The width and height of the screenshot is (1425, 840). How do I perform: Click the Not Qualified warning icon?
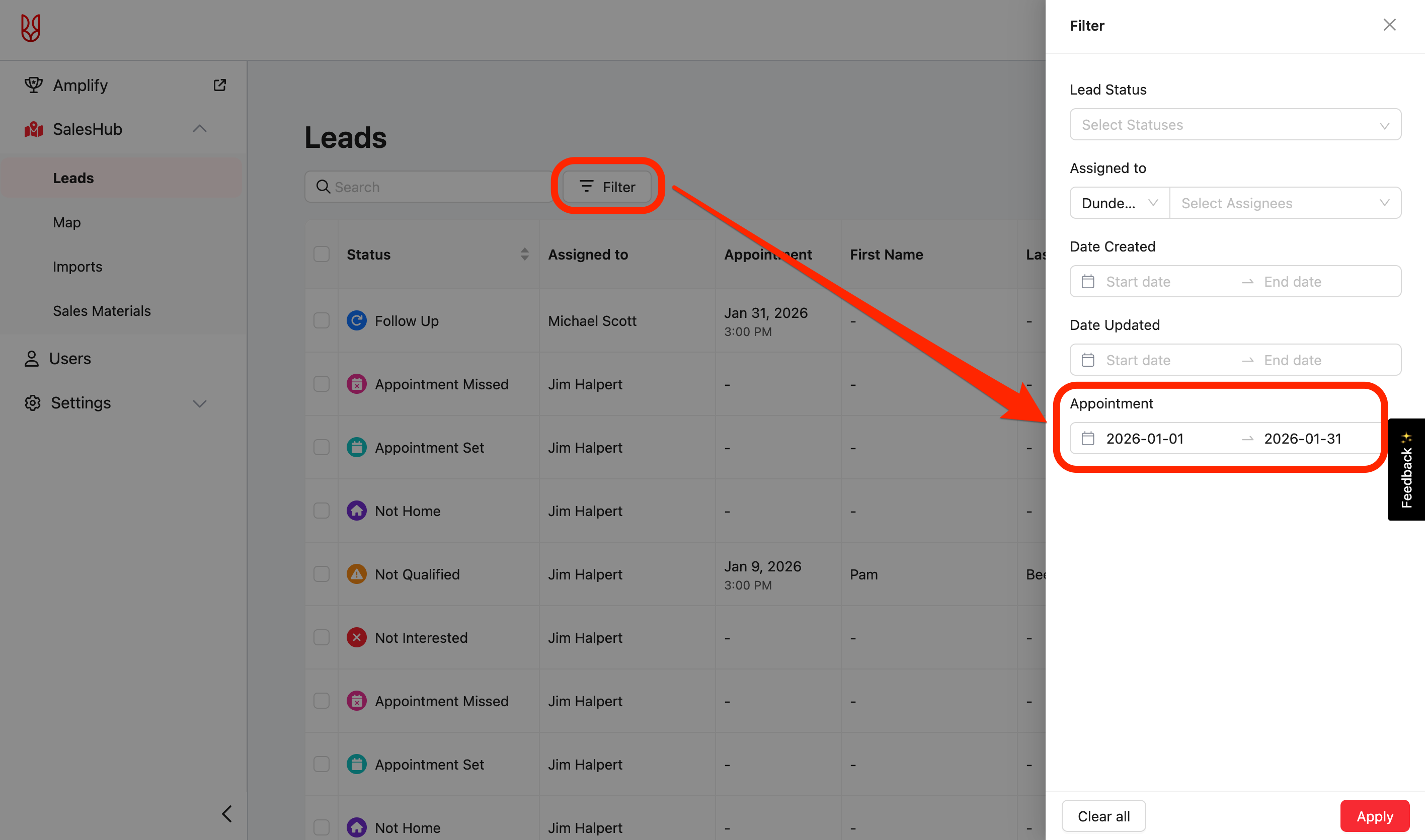pos(356,574)
